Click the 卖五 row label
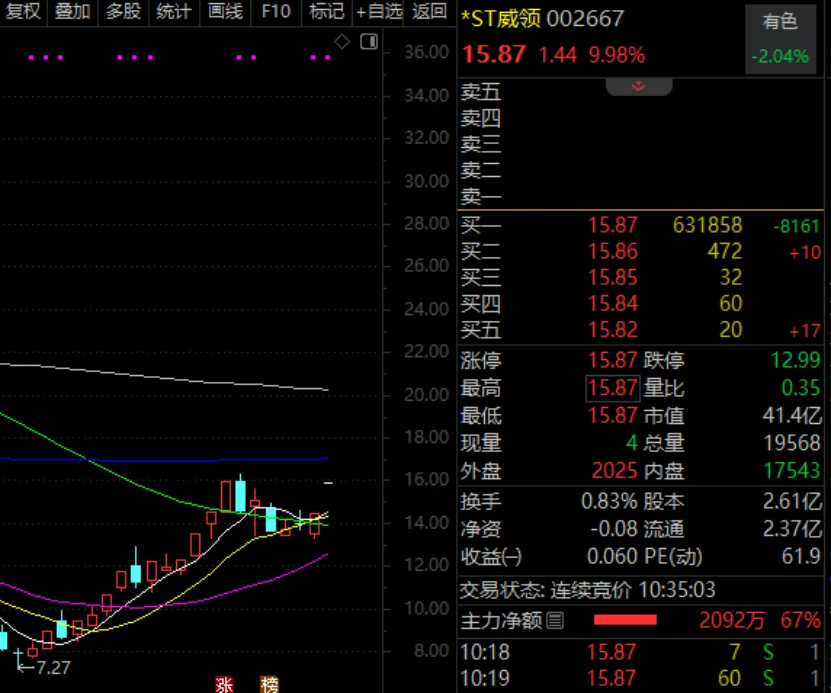The width and height of the screenshot is (831, 693). click(x=481, y=92)
